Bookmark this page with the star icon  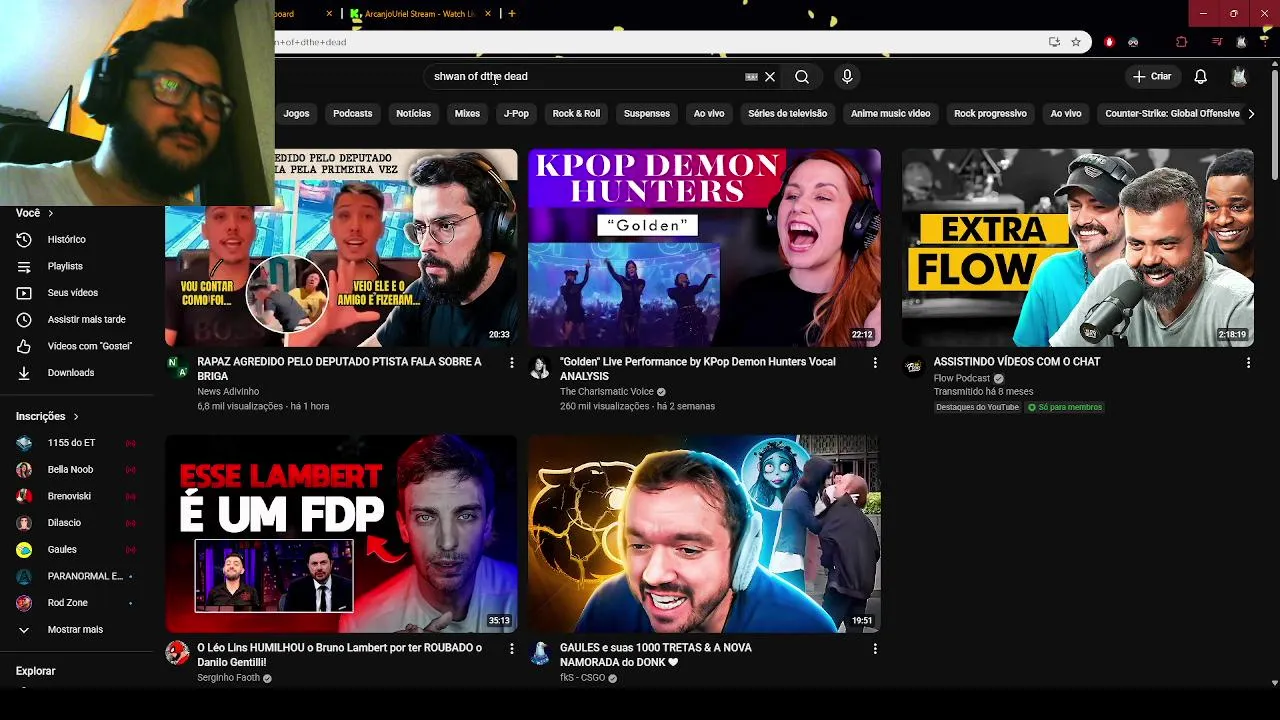pos(1076,42)
